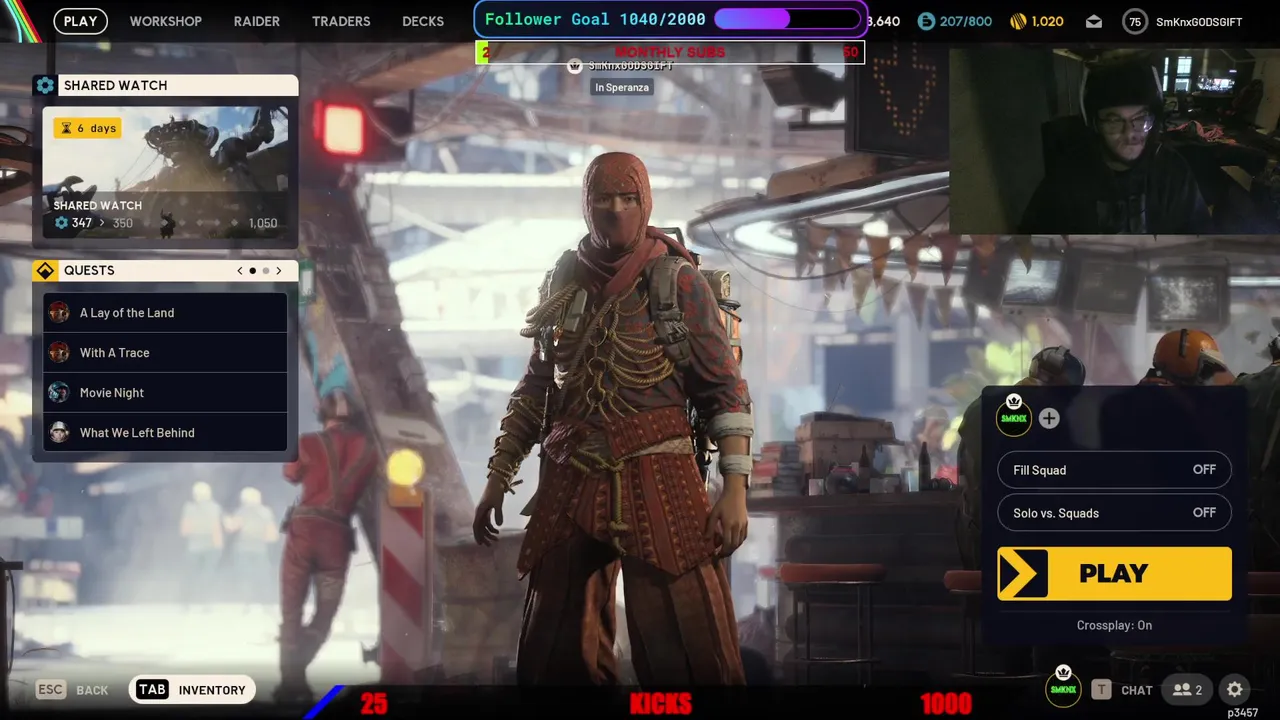Open the PLAY tab
This screenshot has width=1280, height=720.
[x=80, y=21]
